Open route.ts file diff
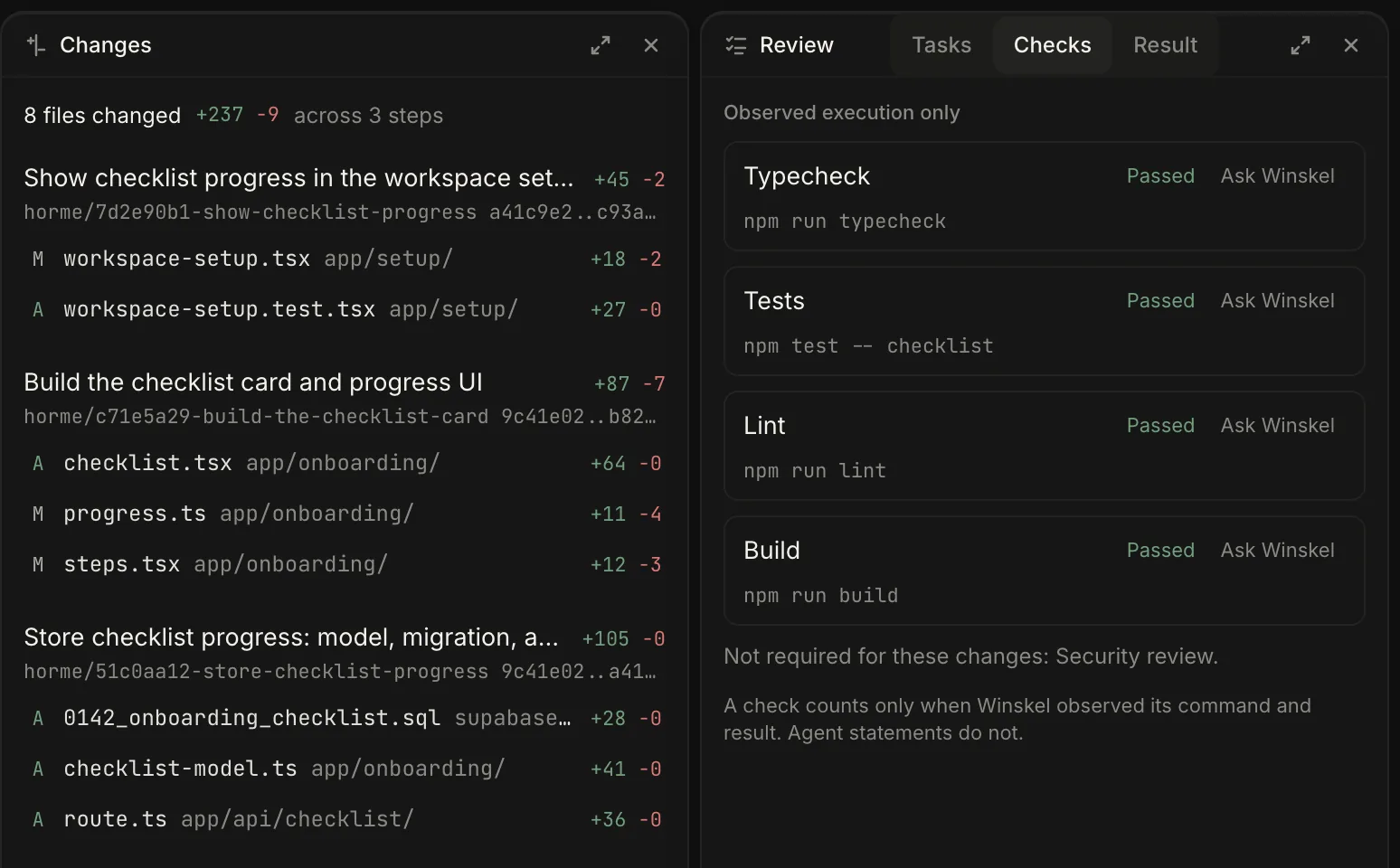This screenshot has width=1400, height=868. point(345,819)
